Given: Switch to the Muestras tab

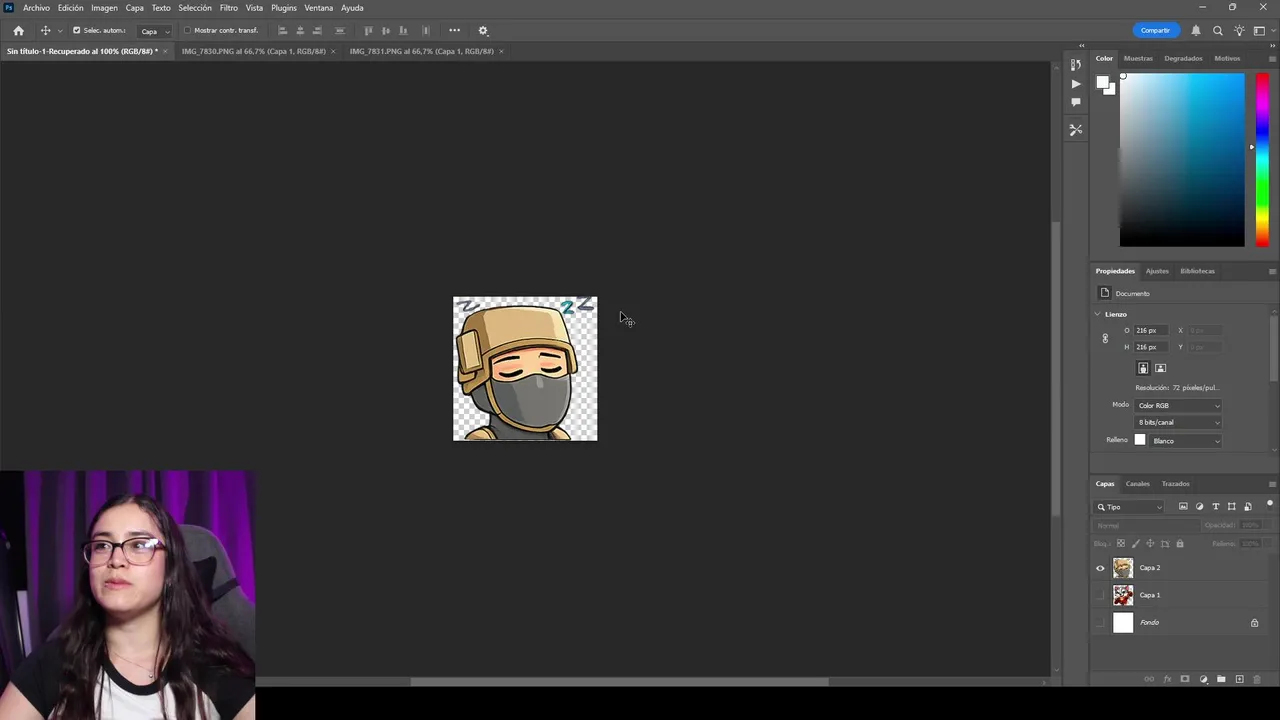Looking at the screenshot, I should click(1138, 58).
